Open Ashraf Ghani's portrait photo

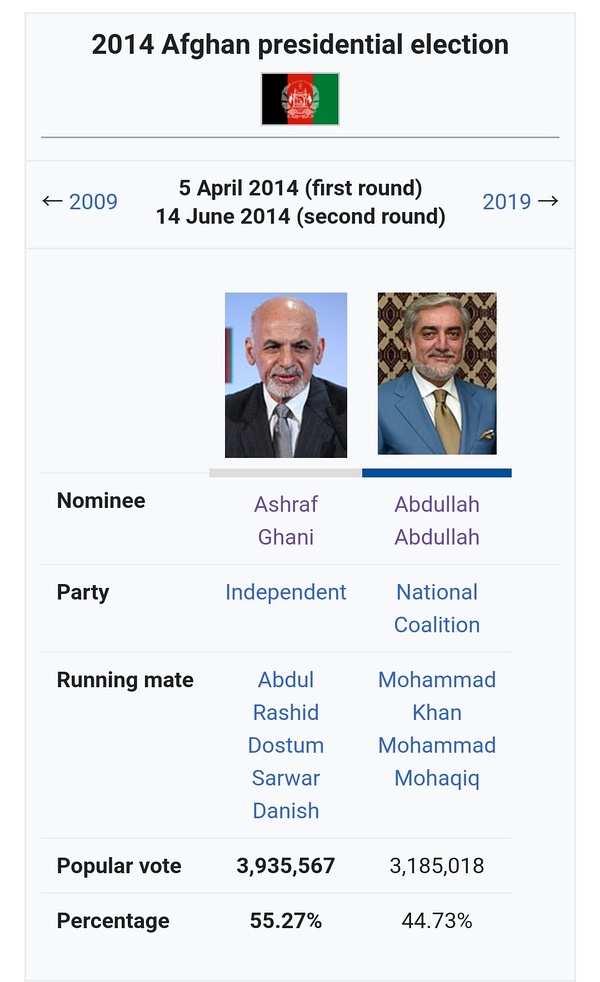tap(286, 375)
